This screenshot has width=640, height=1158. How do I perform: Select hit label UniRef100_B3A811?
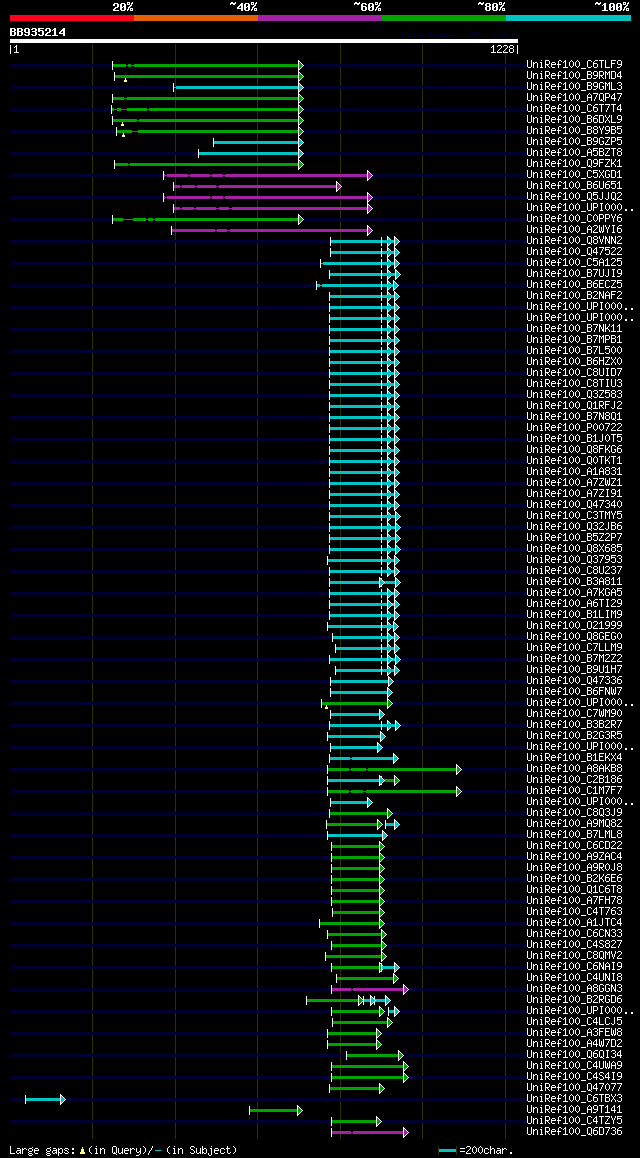click(574, 581)
